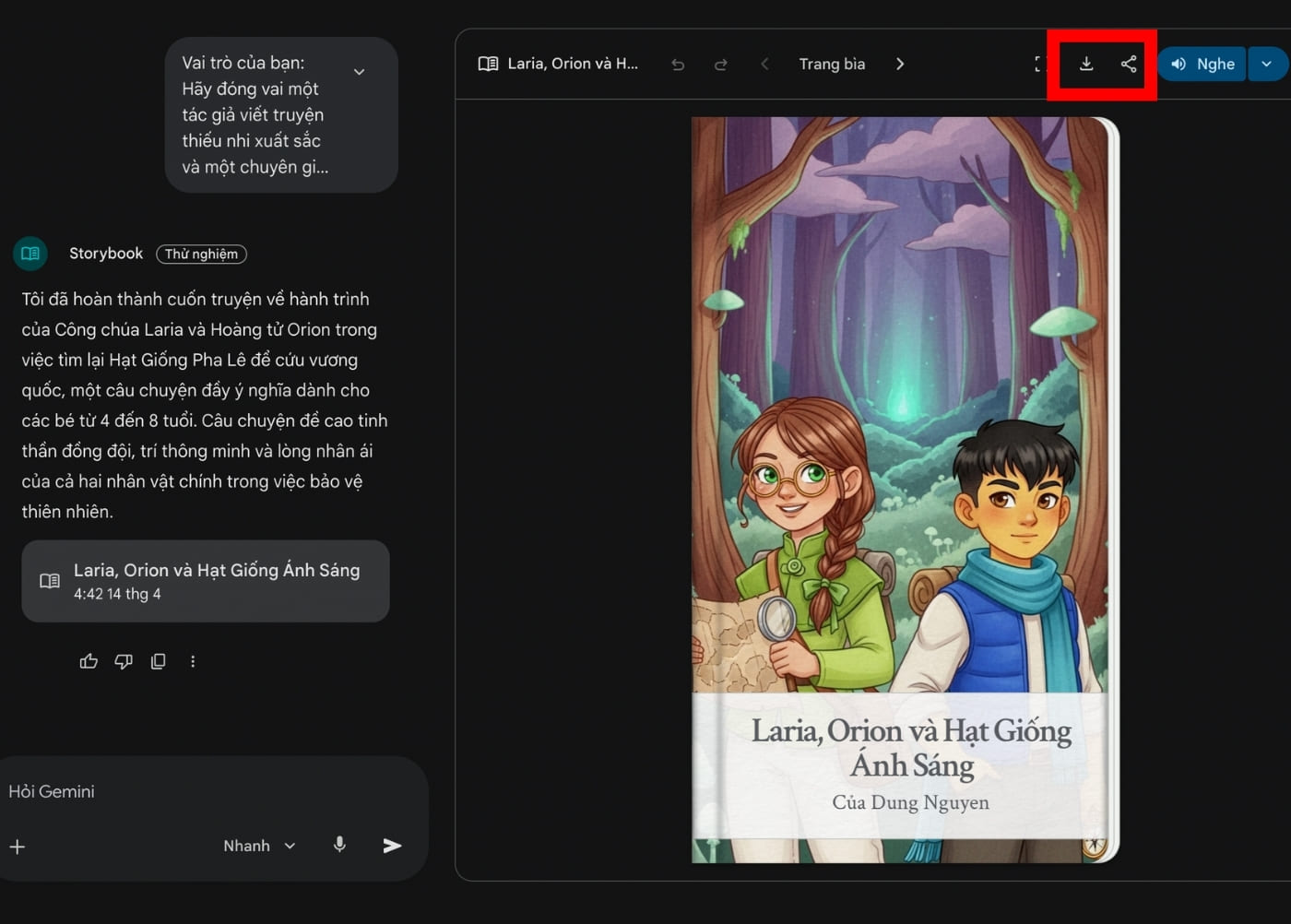Download the storybook using the download icon
The height and width of the screenshot is (924, 1291).
pyautogui.click(x=1086, y=64)
